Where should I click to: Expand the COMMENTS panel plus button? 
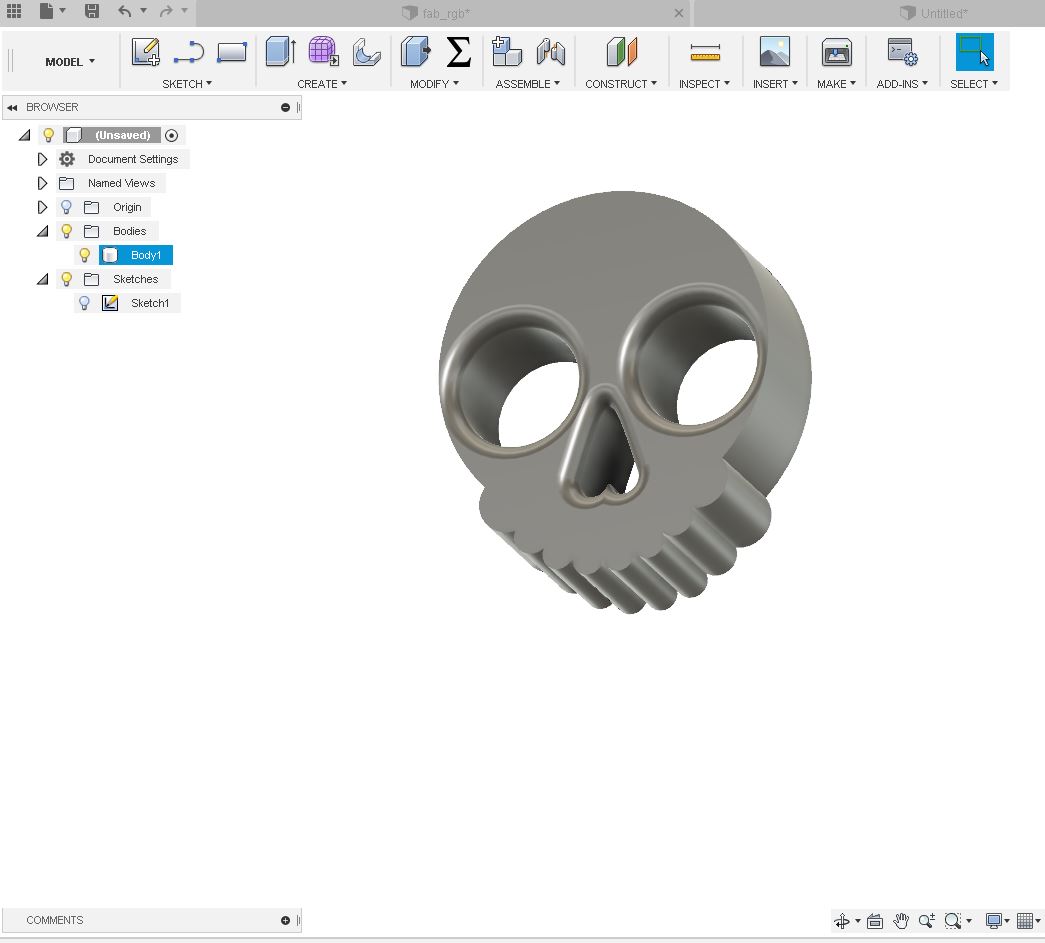pyautogui.click(x=285, y=920)
